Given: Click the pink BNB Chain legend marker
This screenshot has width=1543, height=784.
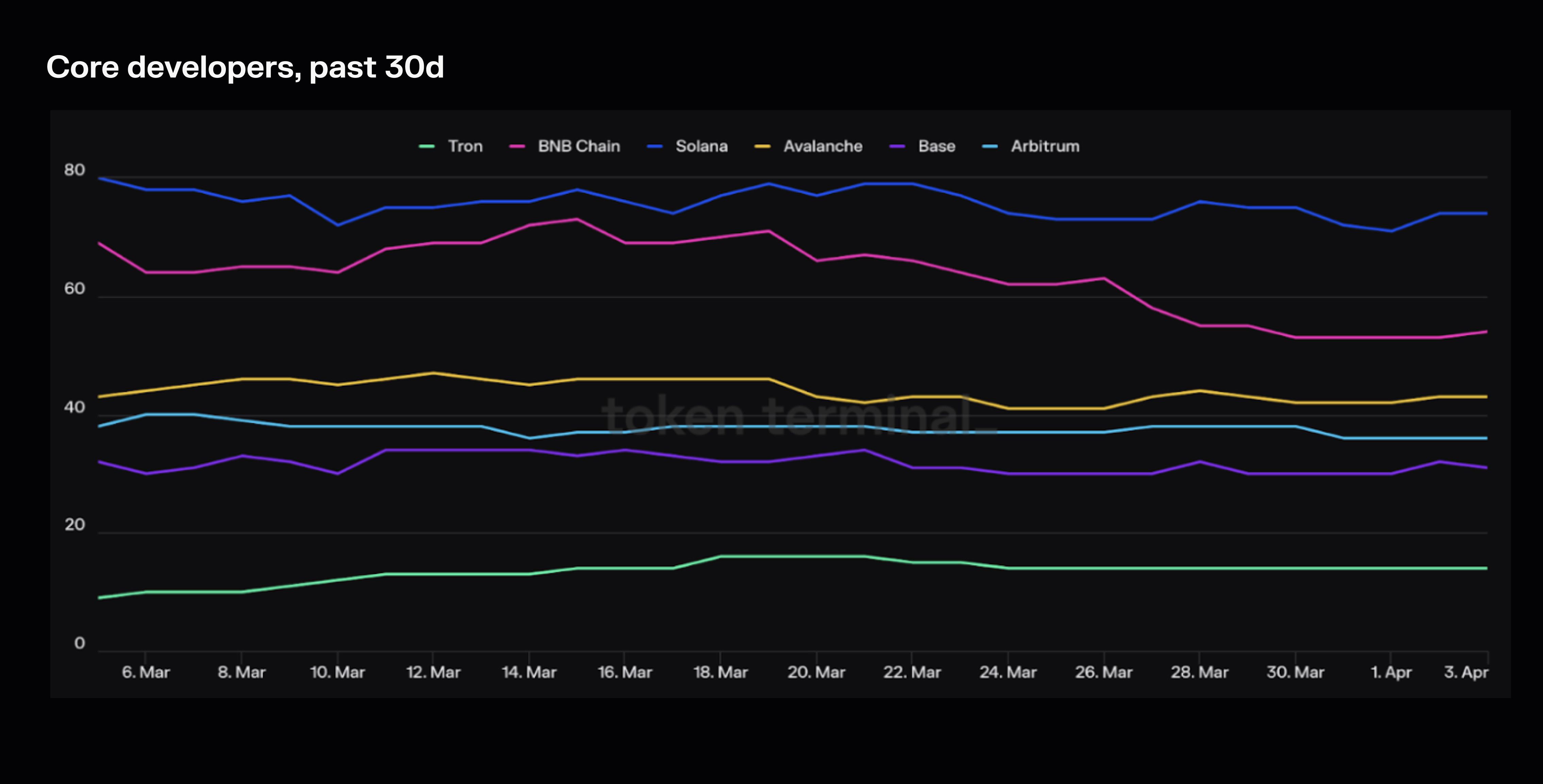Looking at the screenshot, I should click(516, 147).
